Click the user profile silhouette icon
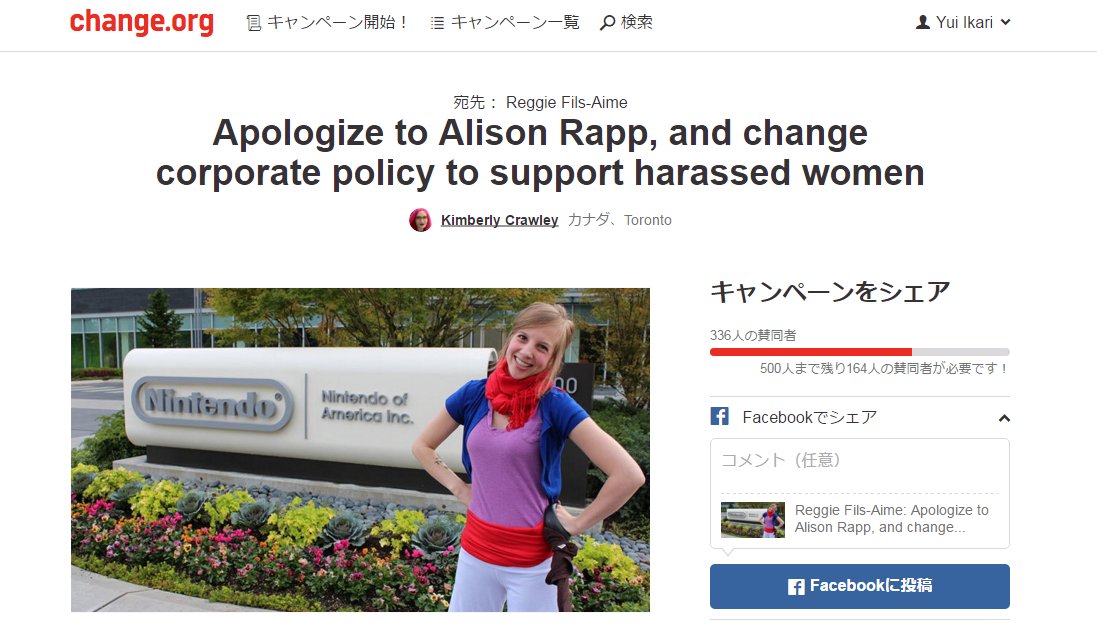 pos(923,22)
